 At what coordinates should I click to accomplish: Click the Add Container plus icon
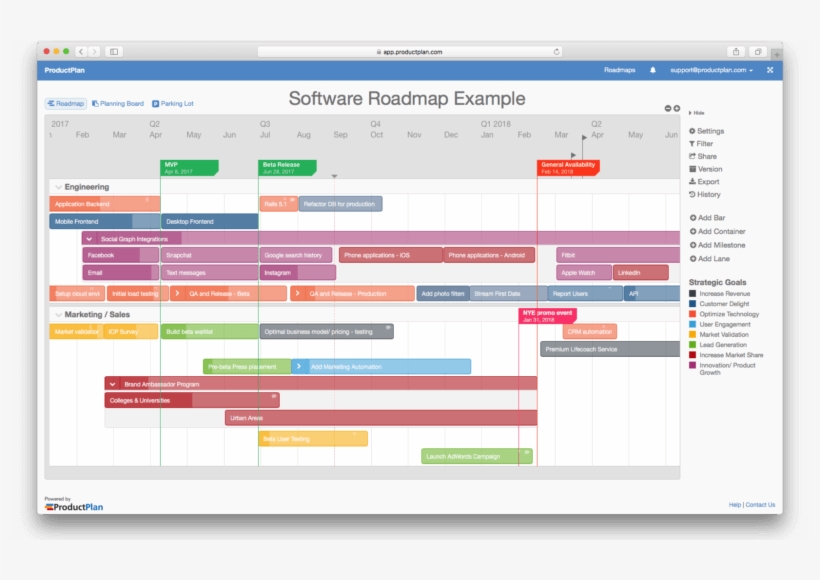tap(693, 231)
